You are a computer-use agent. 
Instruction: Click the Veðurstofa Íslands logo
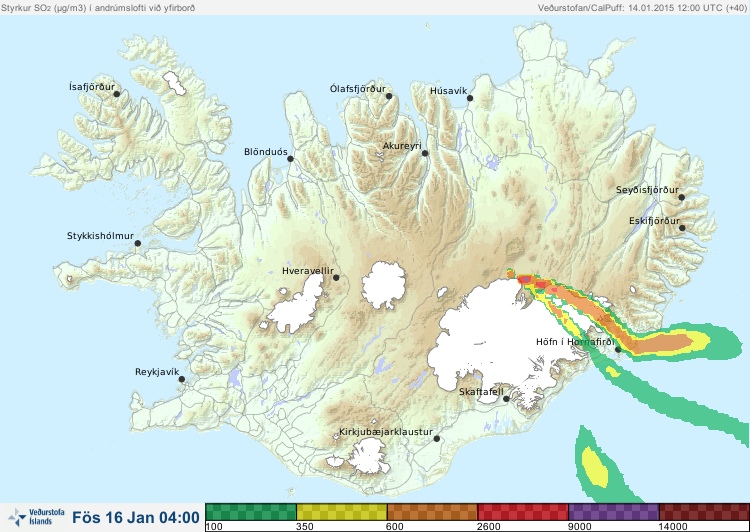[36, 517]
